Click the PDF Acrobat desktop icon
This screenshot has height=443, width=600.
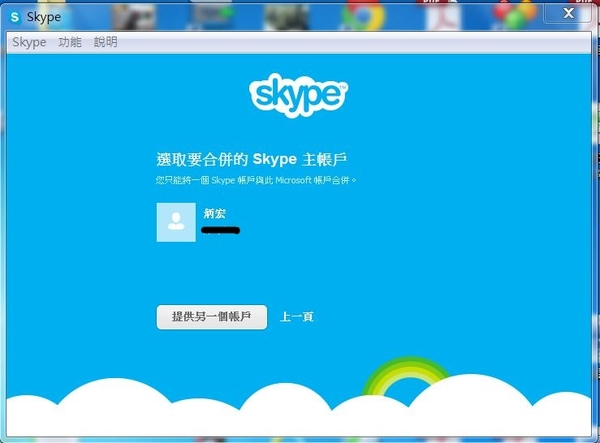coord(440,14)
